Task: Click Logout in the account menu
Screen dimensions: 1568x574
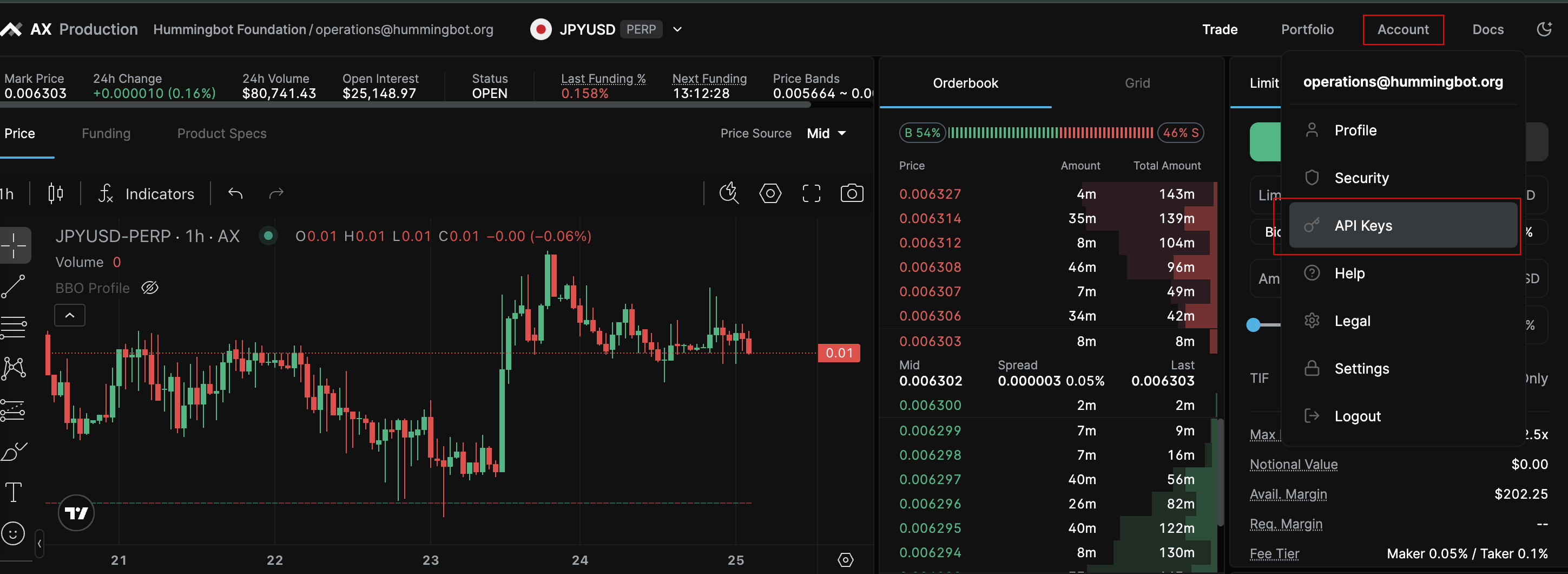Action: pyautogui.click(x=1357, y=416)
